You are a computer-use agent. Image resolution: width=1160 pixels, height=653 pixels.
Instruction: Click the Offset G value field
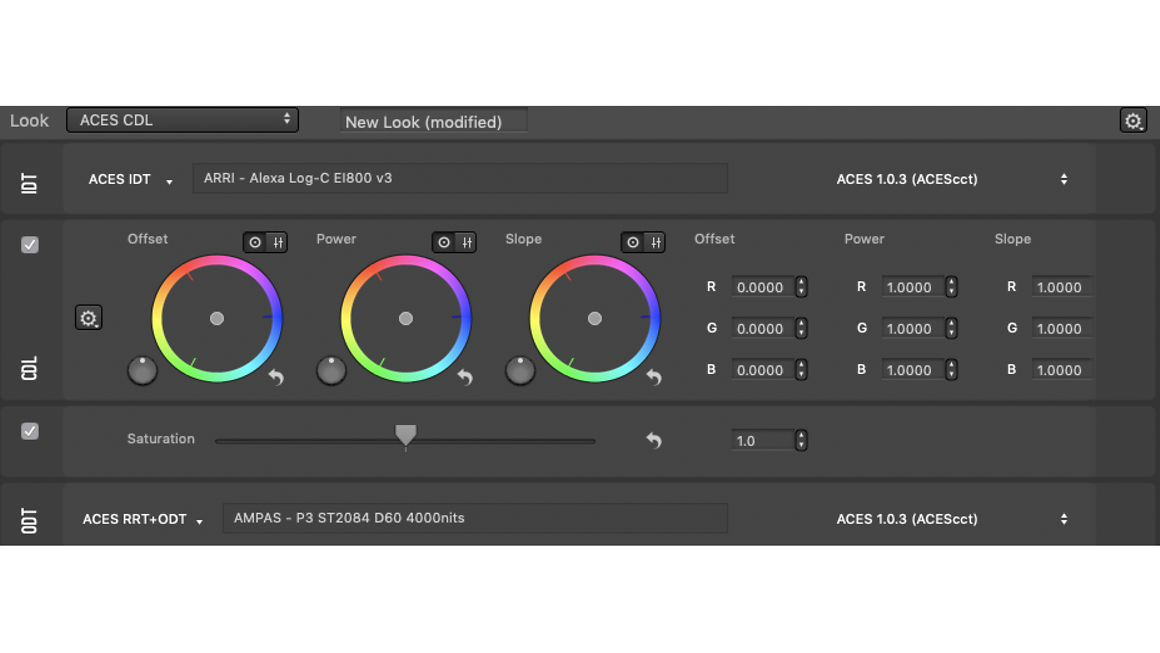tap(763, 328)
